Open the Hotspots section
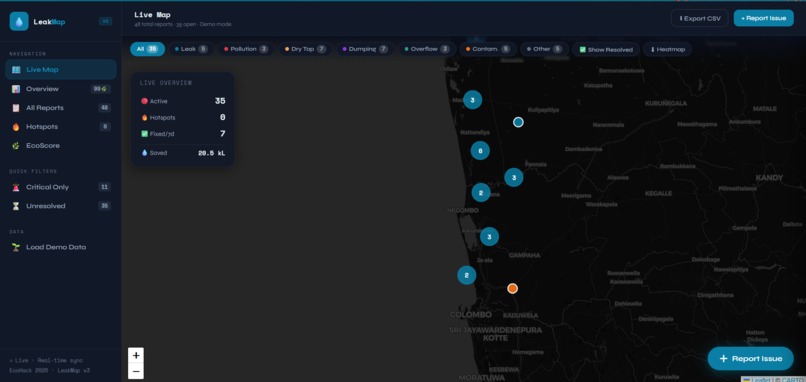 (x=61, y=126)
